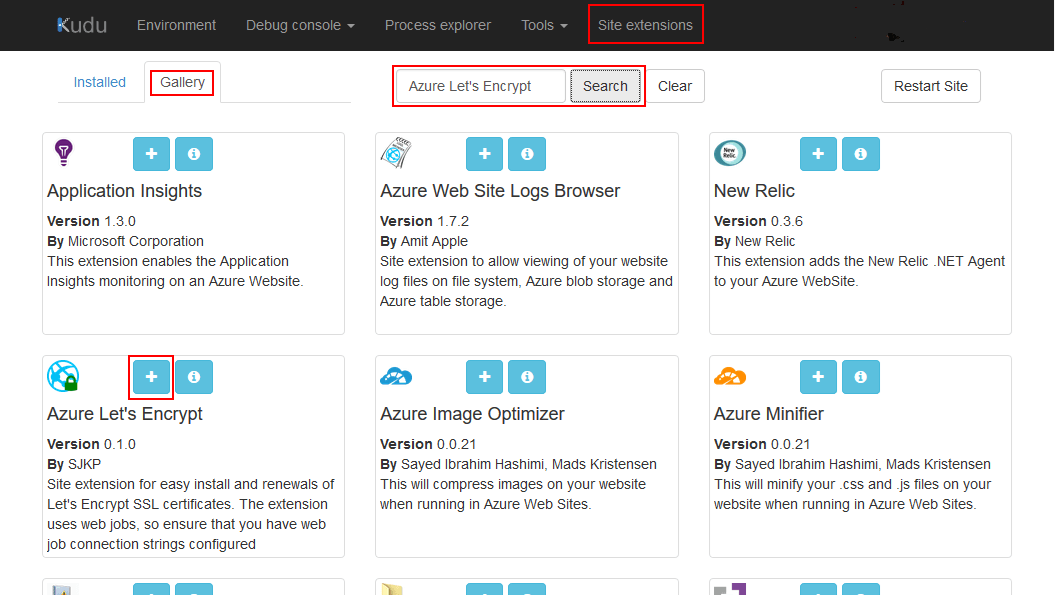1055x595 pixels.
Task: Click the Azure Image Optimizer title
Action: pyautogui.click(x=472, y=414)
